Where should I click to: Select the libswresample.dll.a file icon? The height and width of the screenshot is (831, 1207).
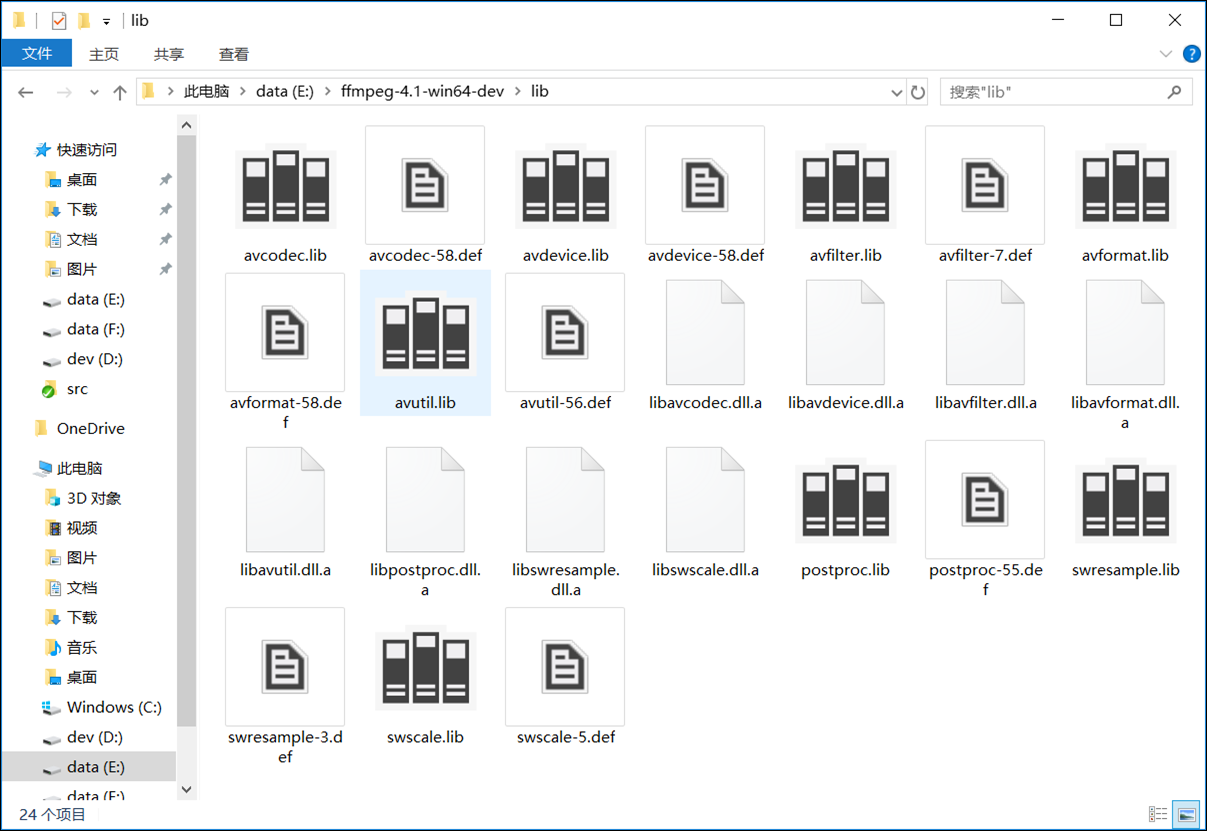click(x=565, y=499)
